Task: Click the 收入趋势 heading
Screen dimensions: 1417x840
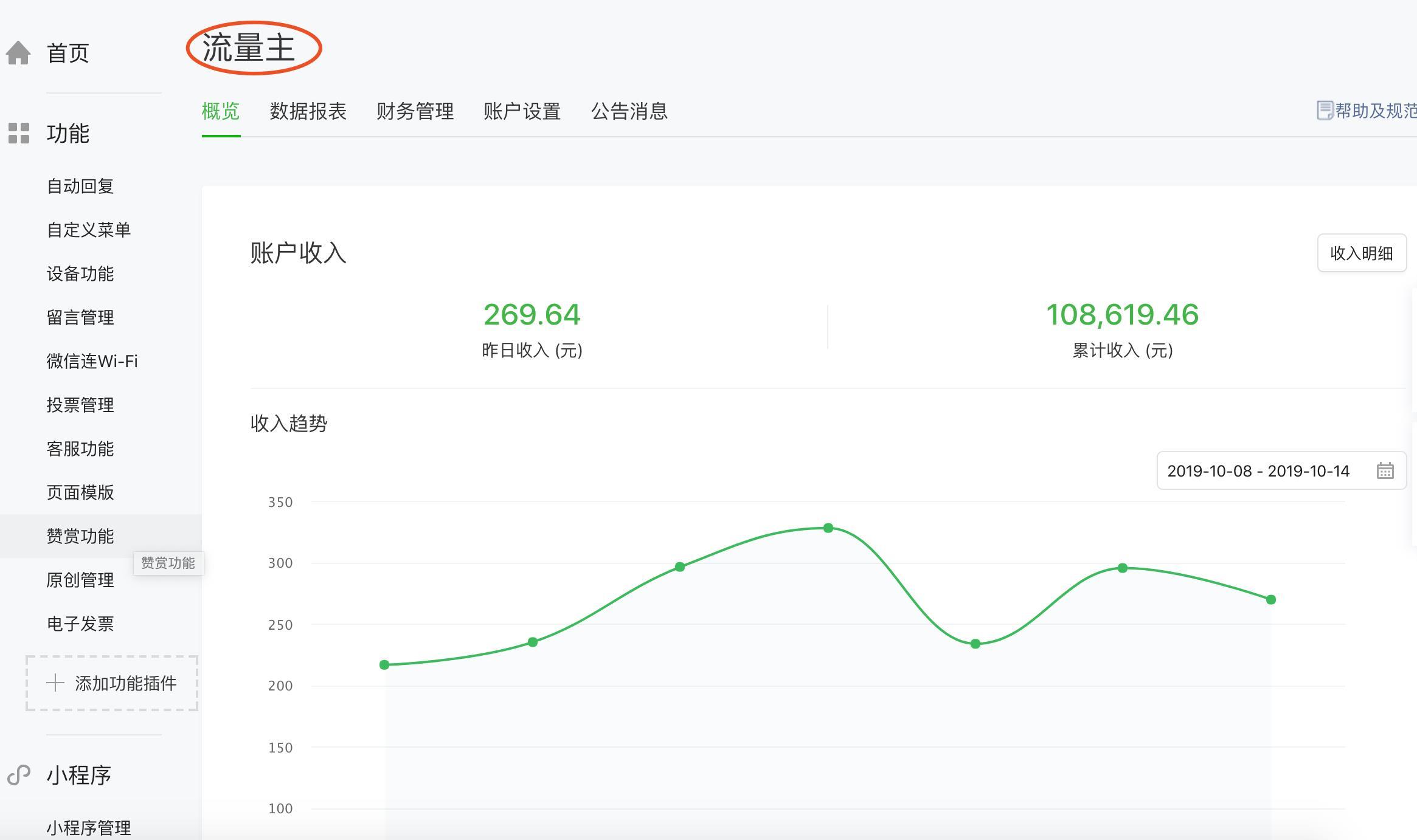Action: [x=289, y=423]
